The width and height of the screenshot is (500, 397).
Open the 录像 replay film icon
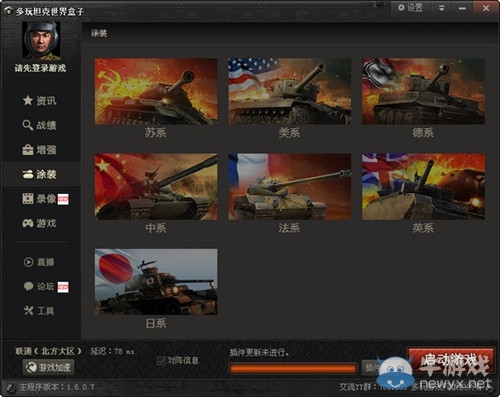click(x=28, y=199)
